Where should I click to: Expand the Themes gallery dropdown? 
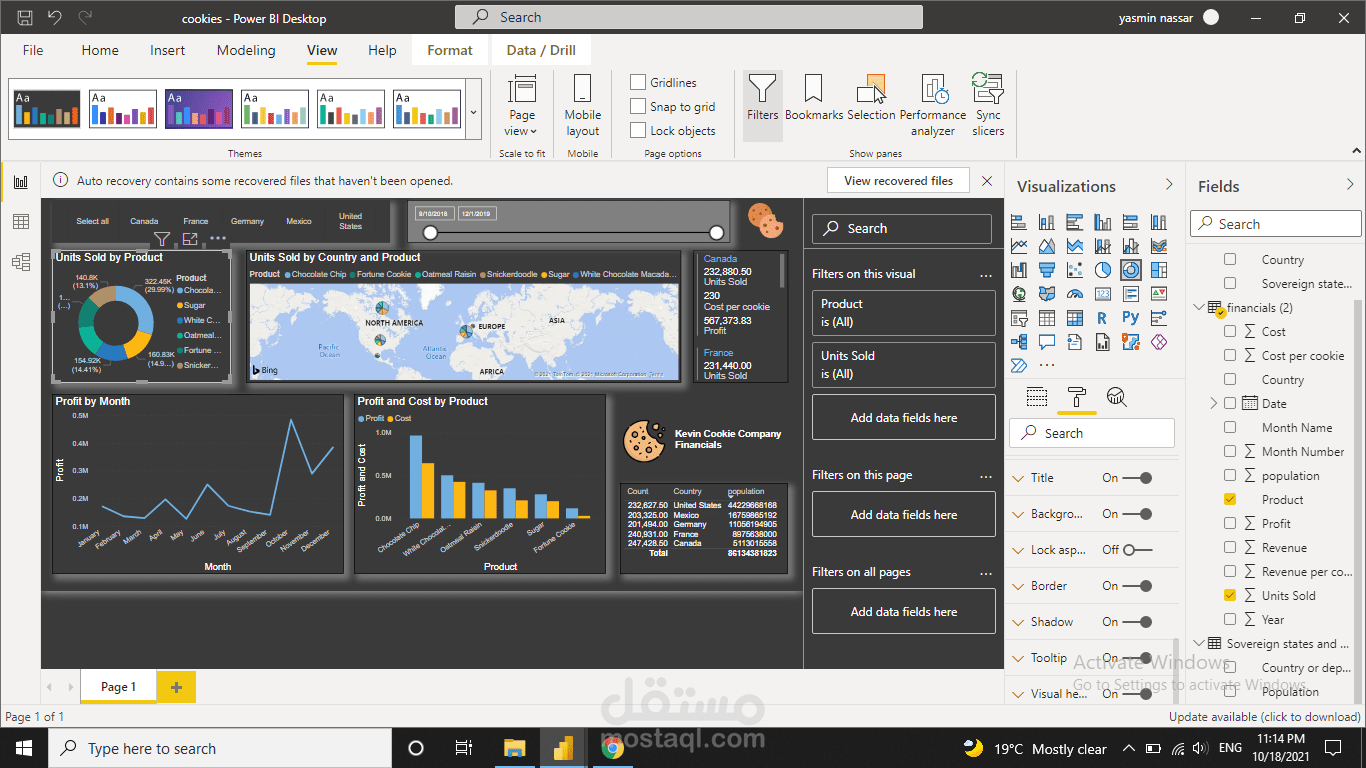(x=473, y=111)
